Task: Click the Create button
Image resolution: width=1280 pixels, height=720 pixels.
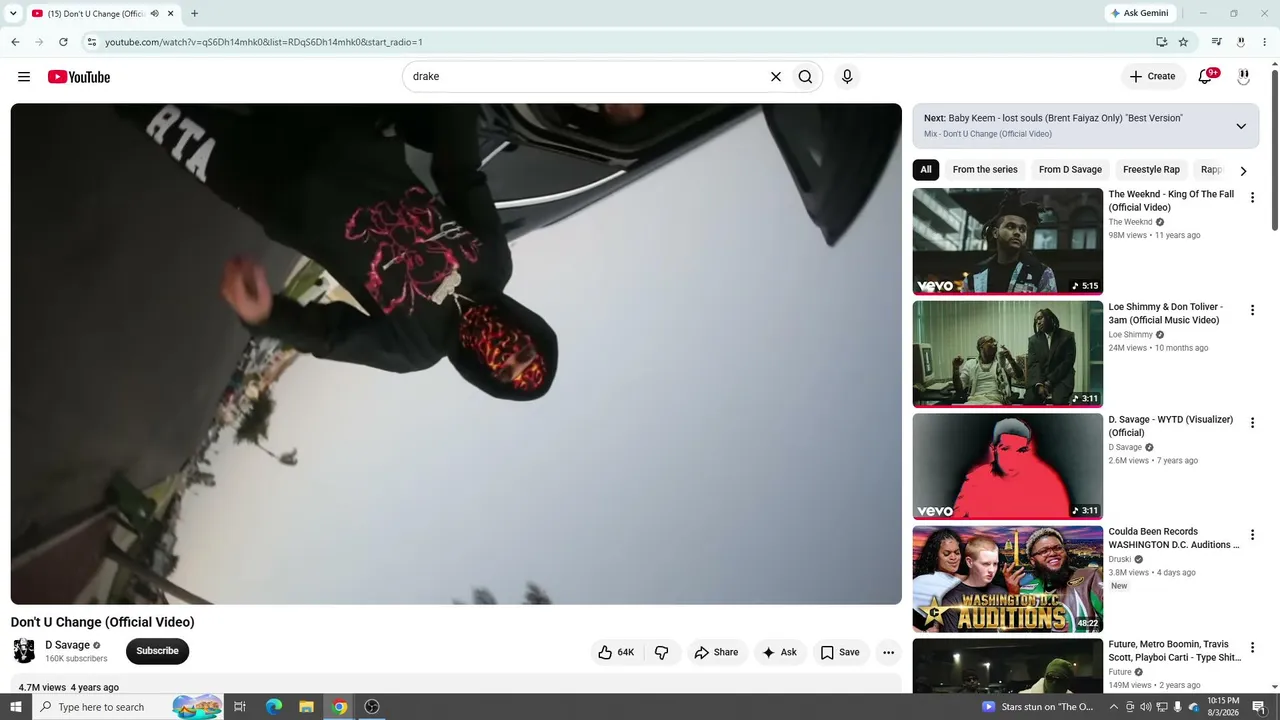Action: tap(1152, 77)
